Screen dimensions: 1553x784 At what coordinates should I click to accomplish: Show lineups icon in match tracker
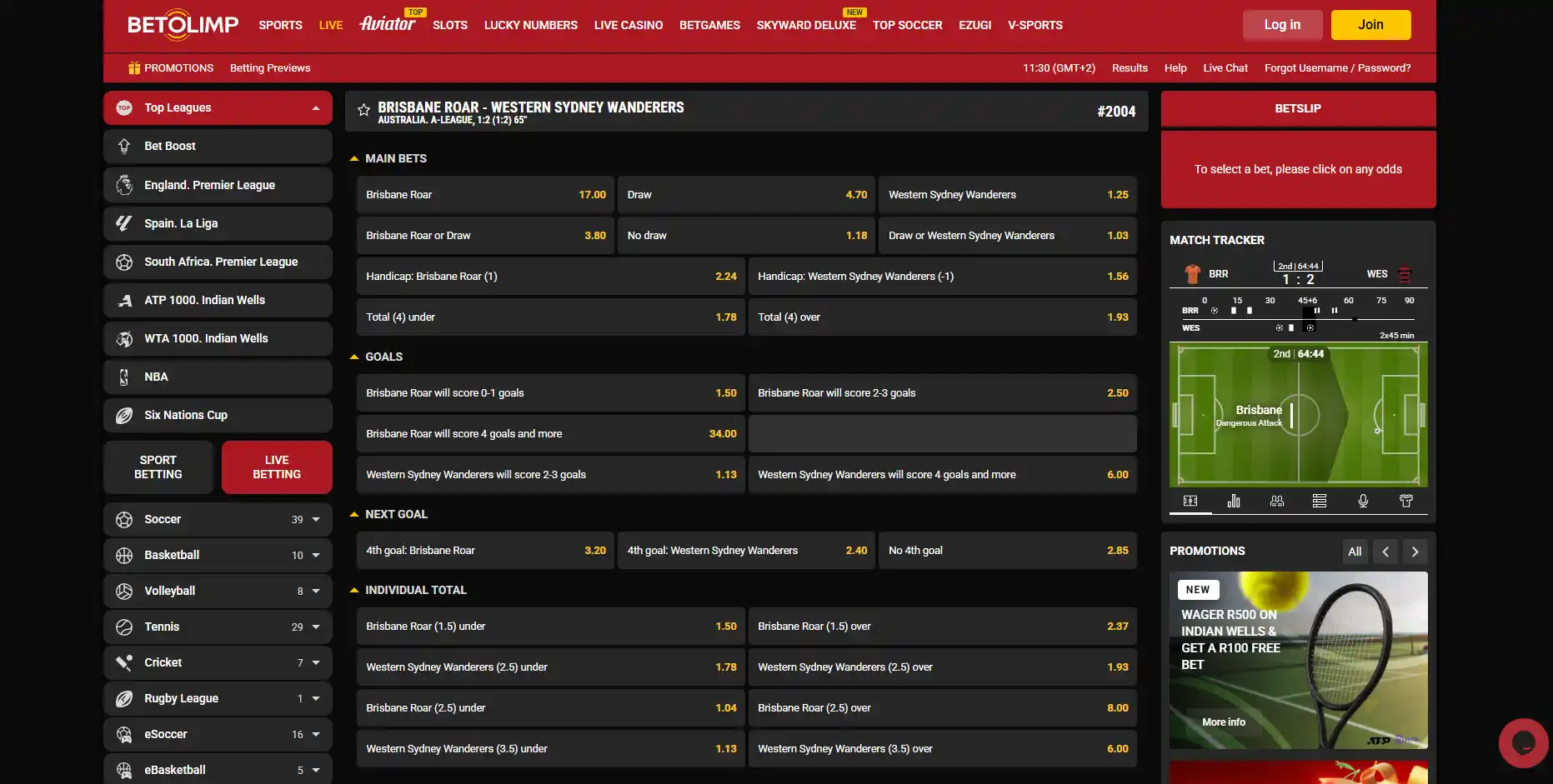[x=1276, y=501]
